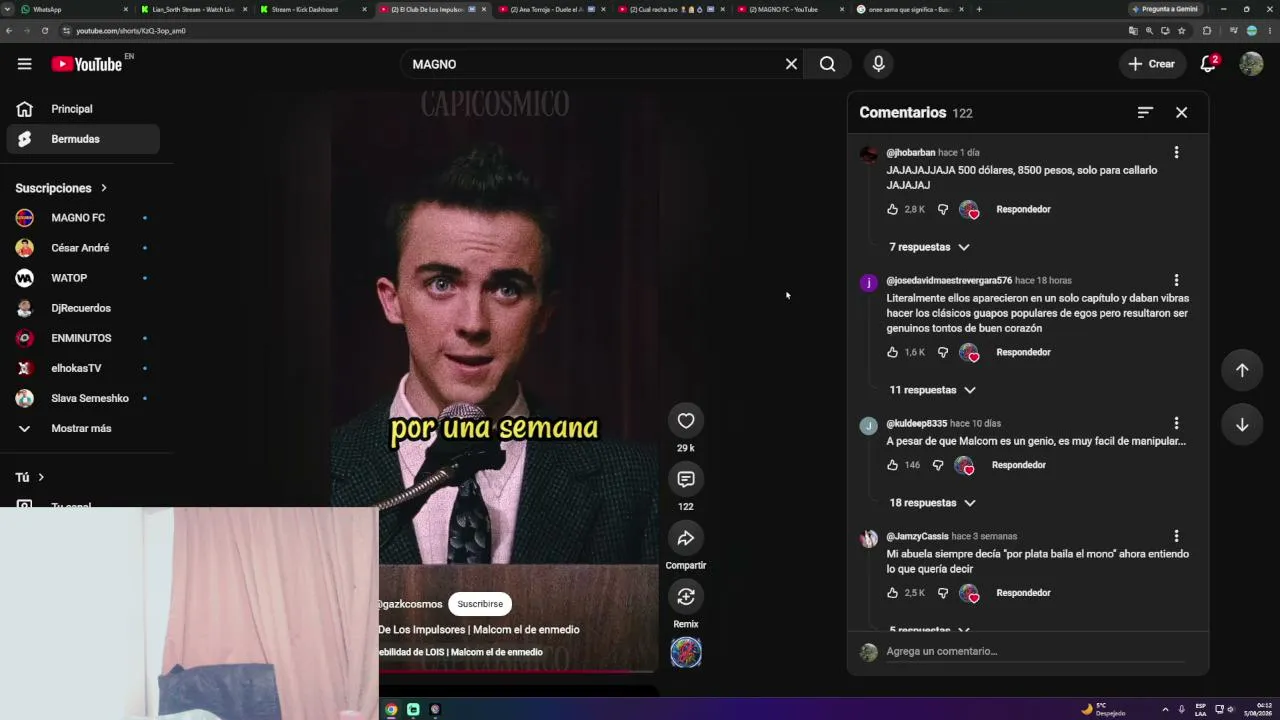The image size is (1280, 720).
Task: Like the Short with the heart
Action: click(686, 421)
